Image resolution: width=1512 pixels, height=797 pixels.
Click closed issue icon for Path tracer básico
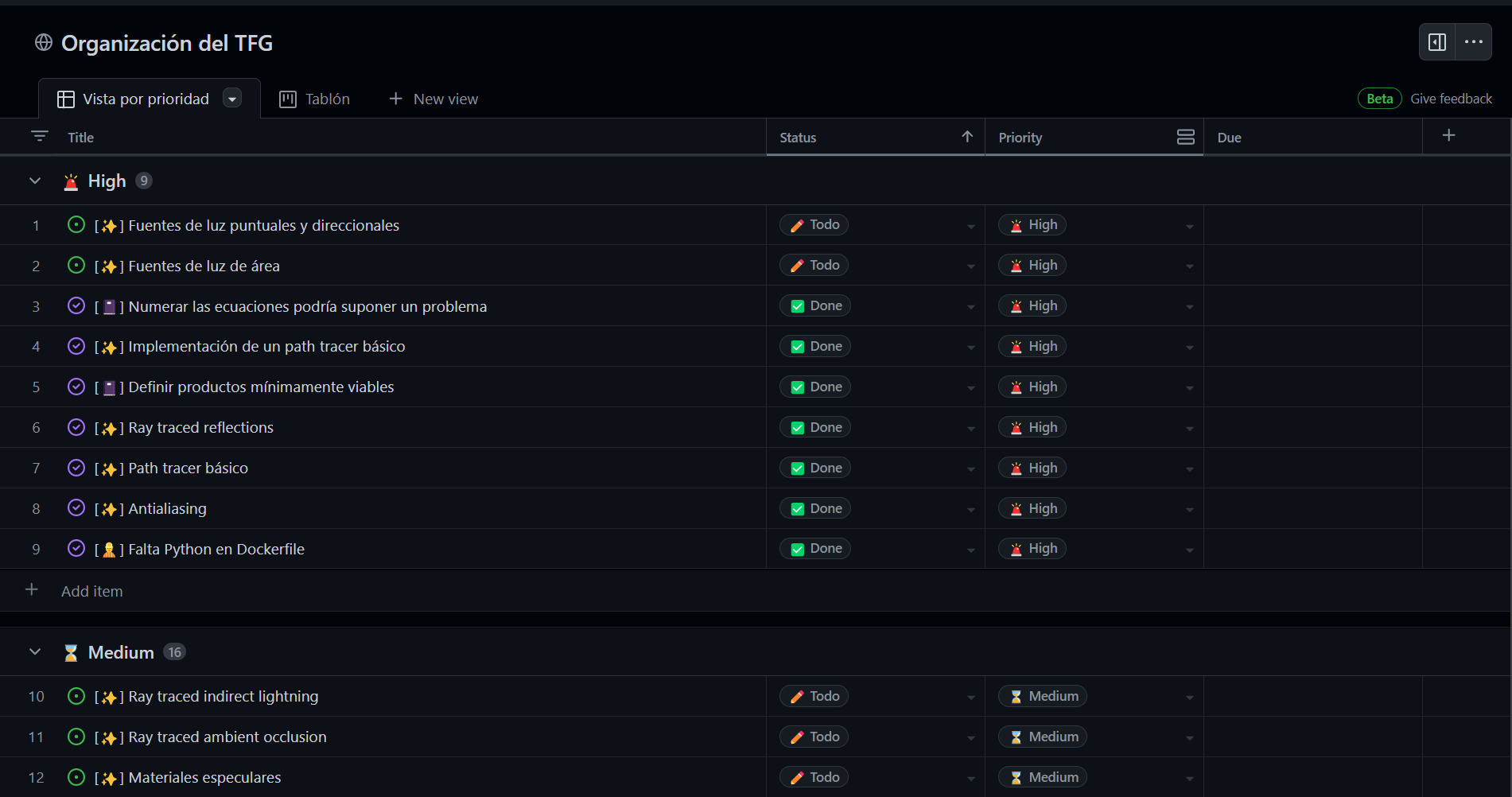[x=76, y=468]
